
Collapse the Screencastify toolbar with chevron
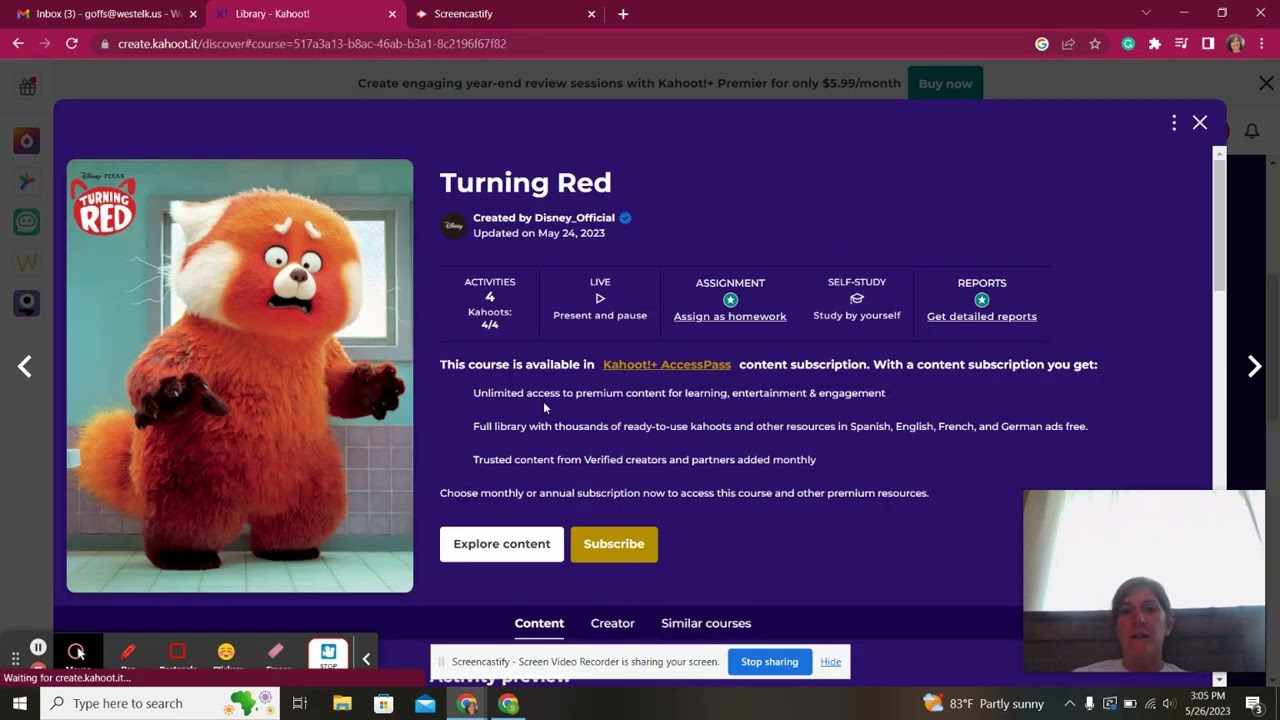point(366,658)
